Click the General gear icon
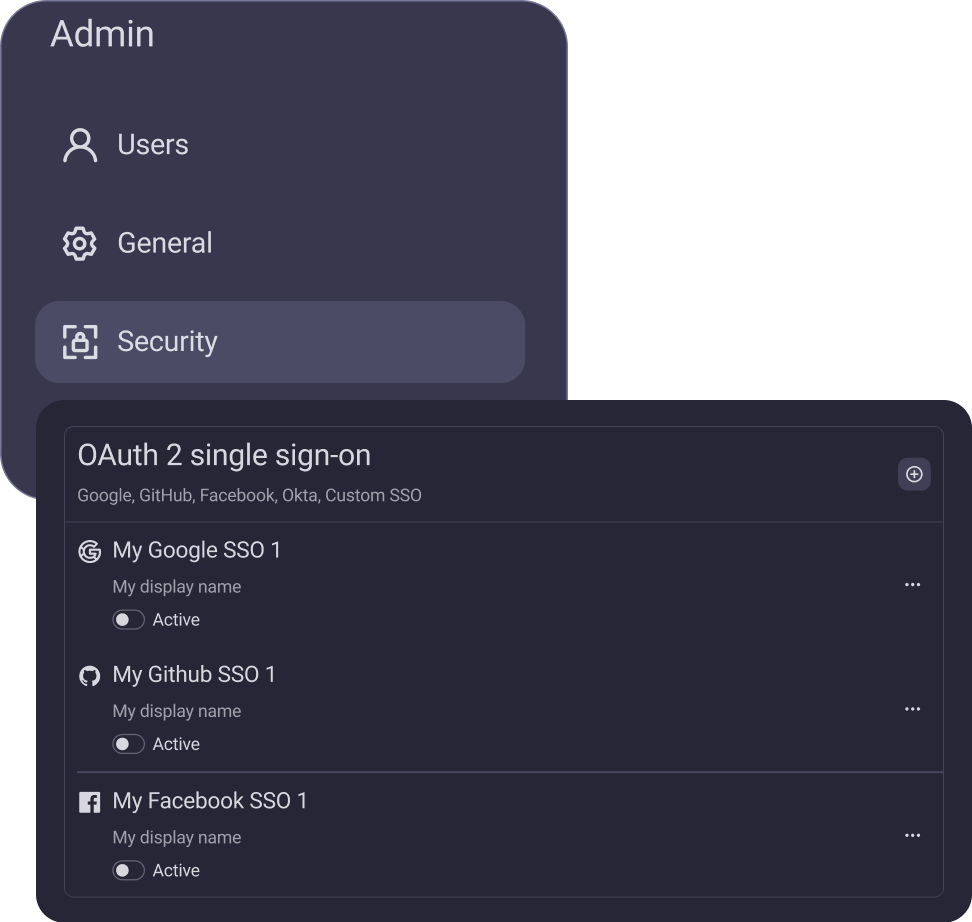Image resolution: width=972 pixels, height=922 pixels. click(x=80, y=243)
